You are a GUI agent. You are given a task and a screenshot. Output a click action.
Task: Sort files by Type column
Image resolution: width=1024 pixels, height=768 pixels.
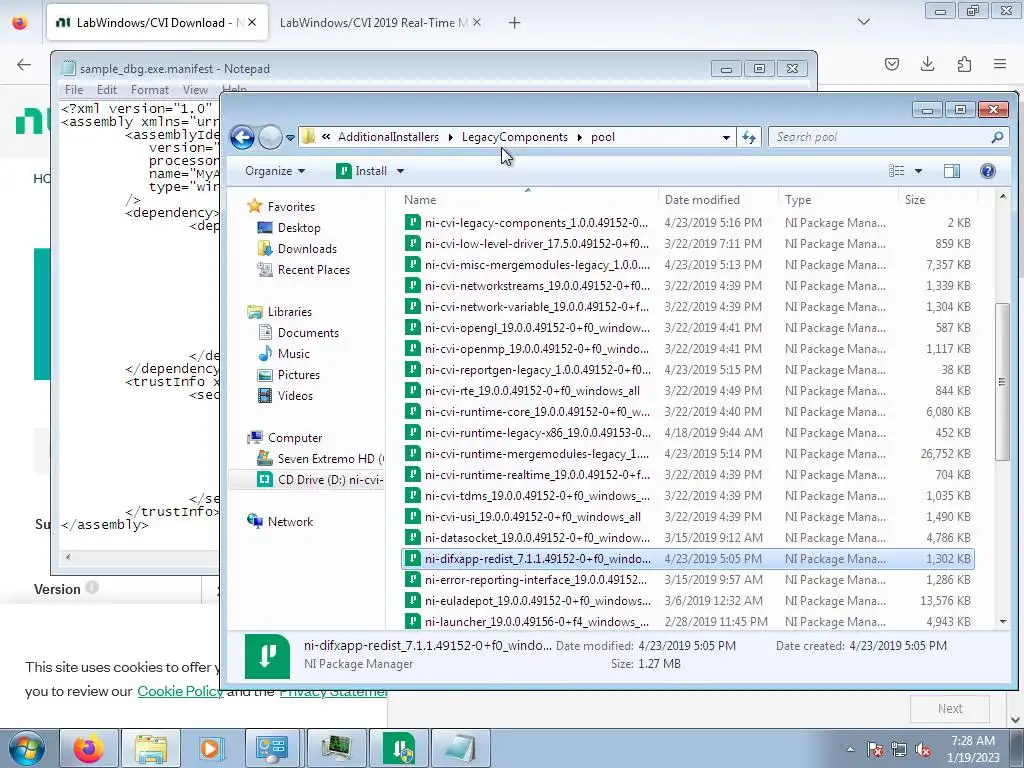pos(839,200)
